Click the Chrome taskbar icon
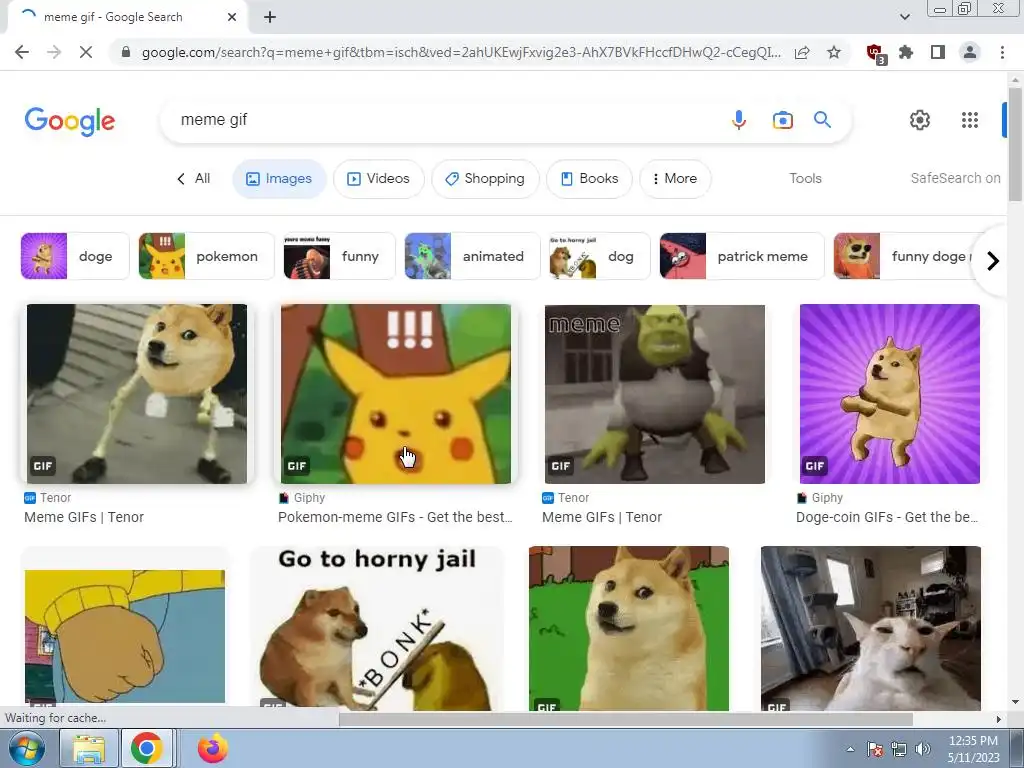This screenshot has width=1024, height=768. (x=146, y=748)
